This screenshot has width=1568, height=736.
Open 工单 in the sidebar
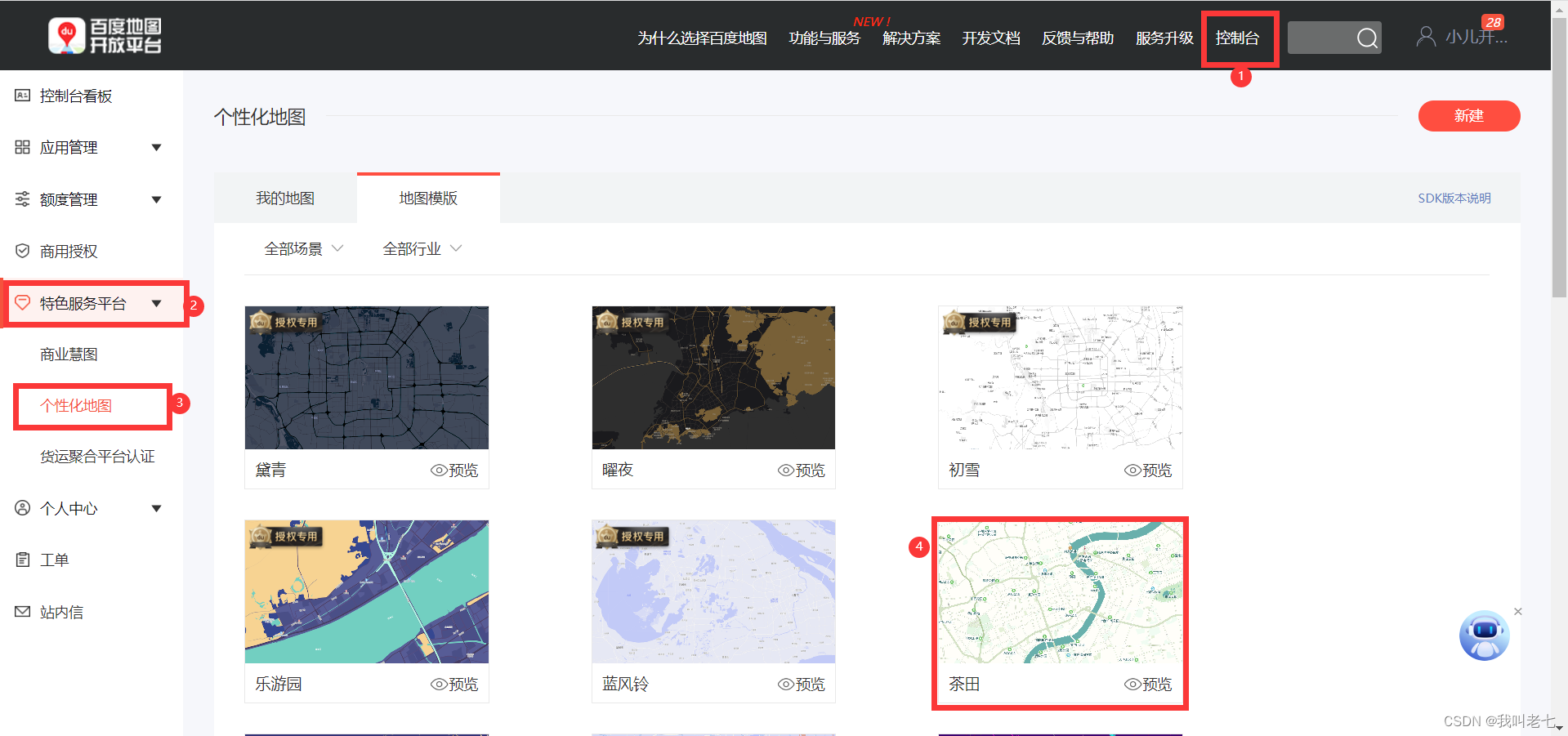click(x=54, y=560)
